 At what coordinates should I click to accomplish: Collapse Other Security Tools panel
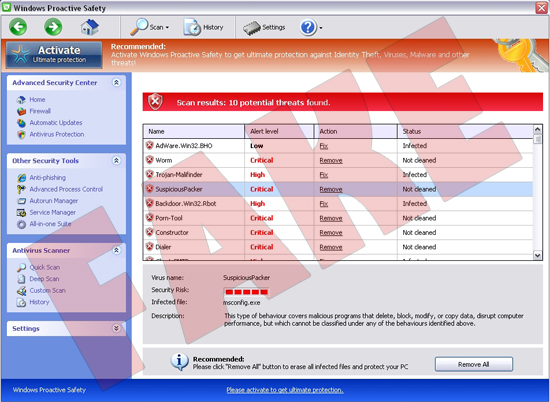tap(116, 161)
